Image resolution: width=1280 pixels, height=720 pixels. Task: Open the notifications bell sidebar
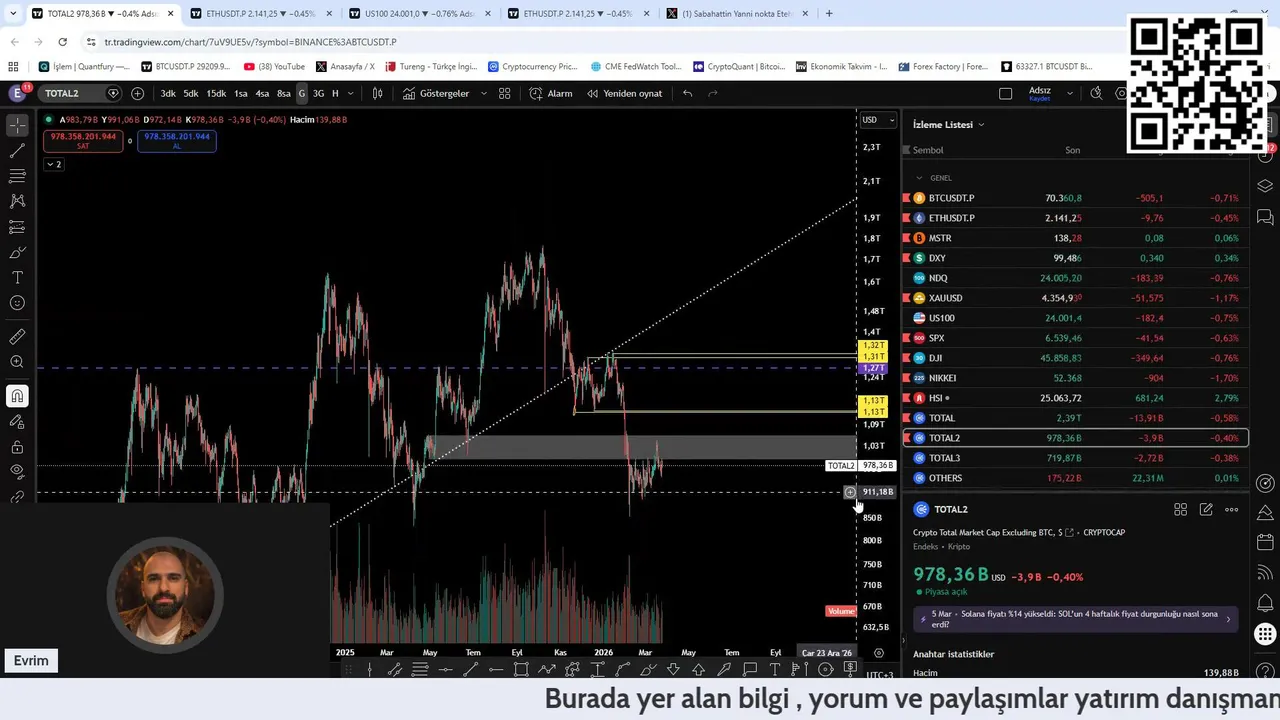pos(1265,603)
